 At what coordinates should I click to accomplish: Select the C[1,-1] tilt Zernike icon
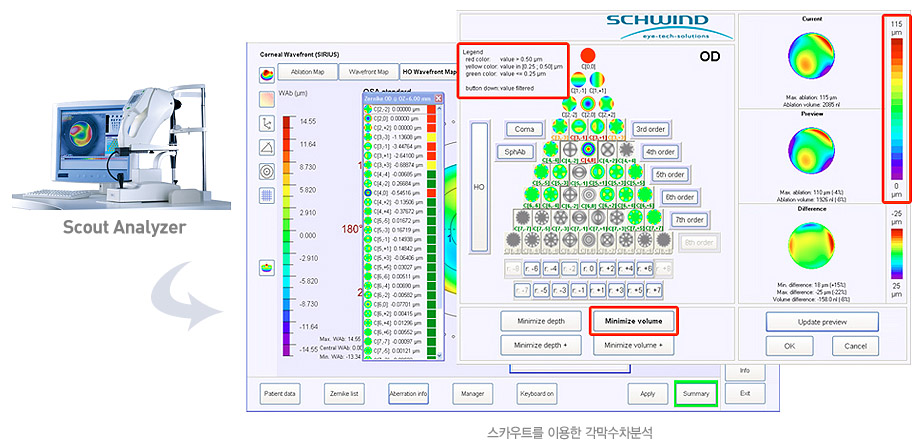(x=578, y=79)
